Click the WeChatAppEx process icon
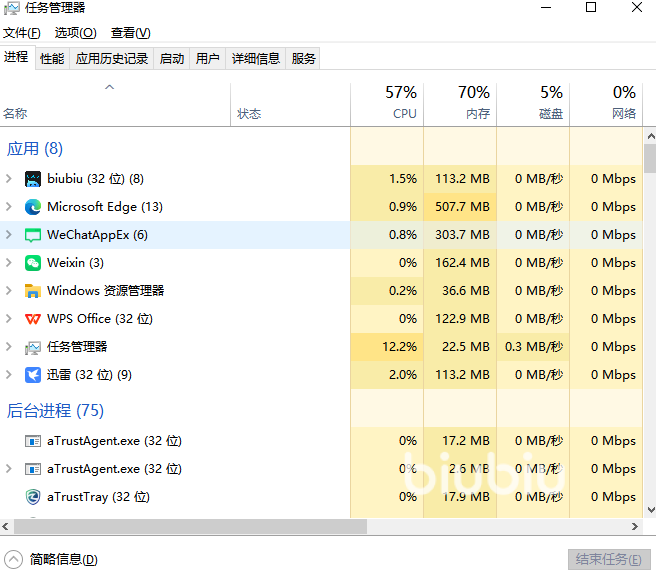This screenshot has height=573, width=656. pyautogui.click(x=33, y=235)
